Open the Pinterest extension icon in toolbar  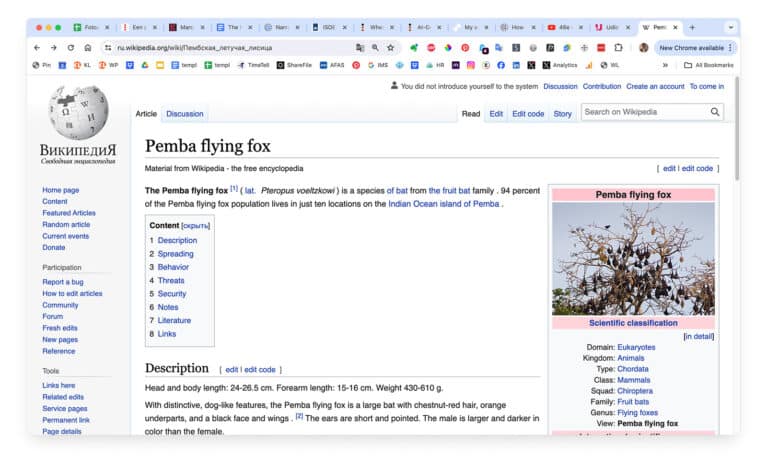465,47
